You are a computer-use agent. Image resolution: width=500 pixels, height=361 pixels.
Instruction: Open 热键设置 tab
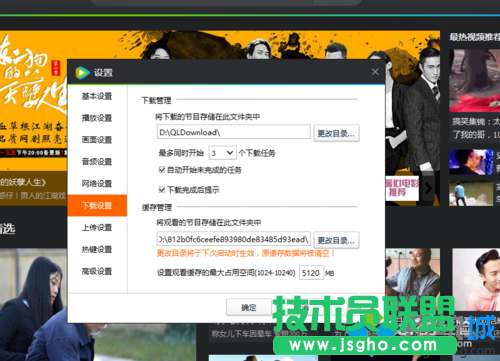(97, 249)
